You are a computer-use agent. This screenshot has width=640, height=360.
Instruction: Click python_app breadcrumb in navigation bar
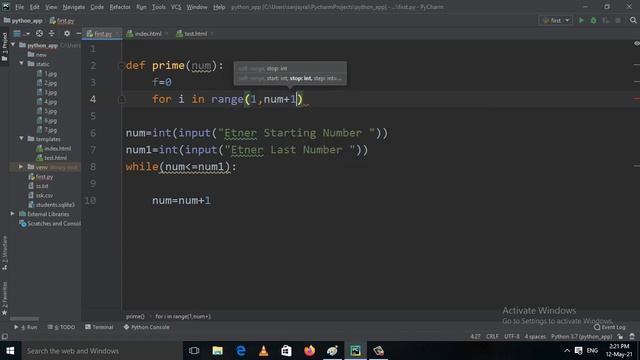pyautogui.click(x=23, y=20)
